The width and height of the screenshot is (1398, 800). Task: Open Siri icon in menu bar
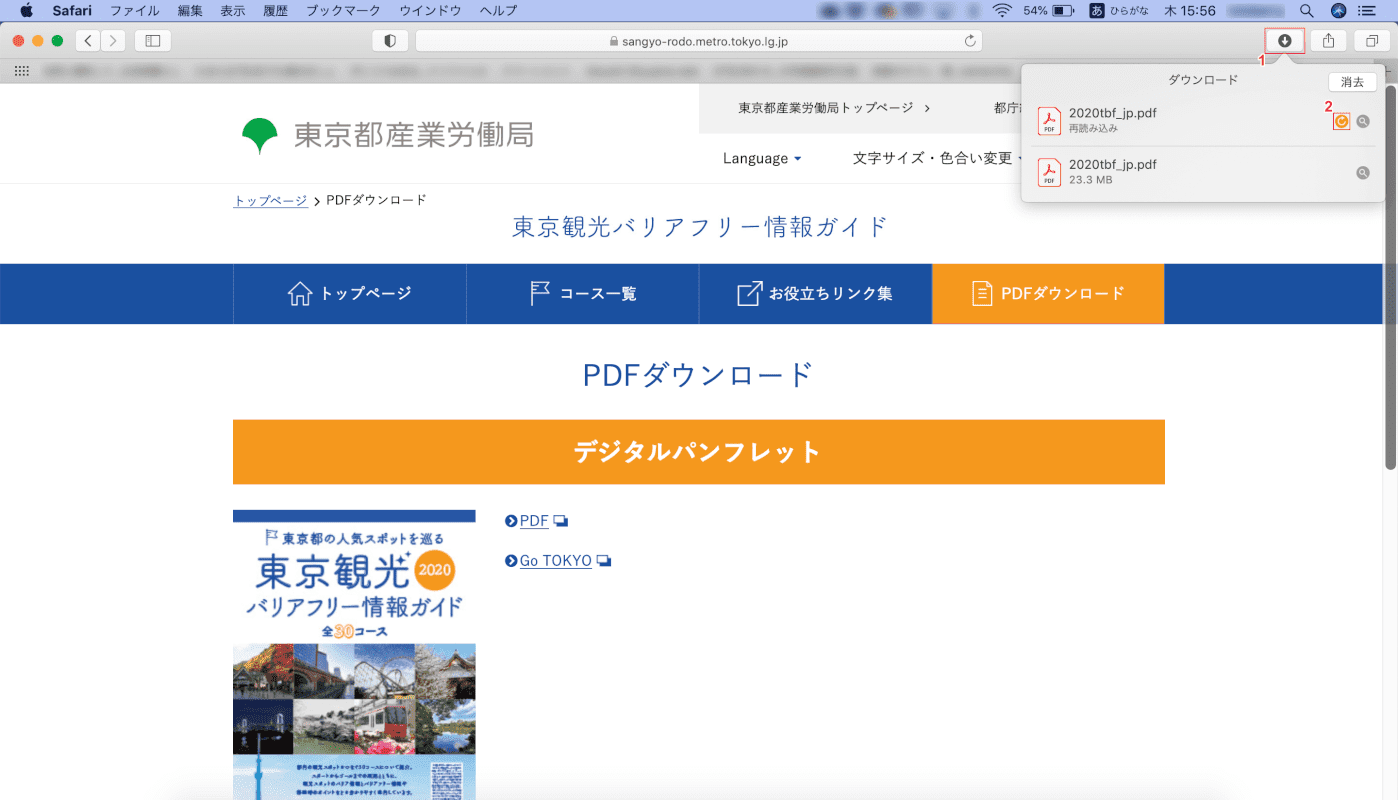1339,11
